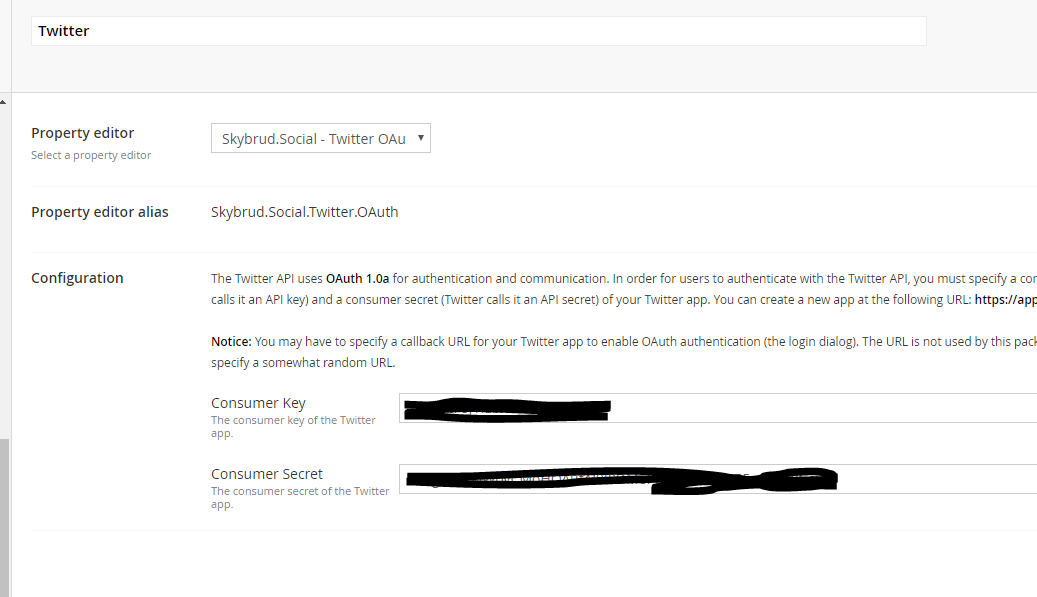Click the Consumer Secret label

pos(267,474)
